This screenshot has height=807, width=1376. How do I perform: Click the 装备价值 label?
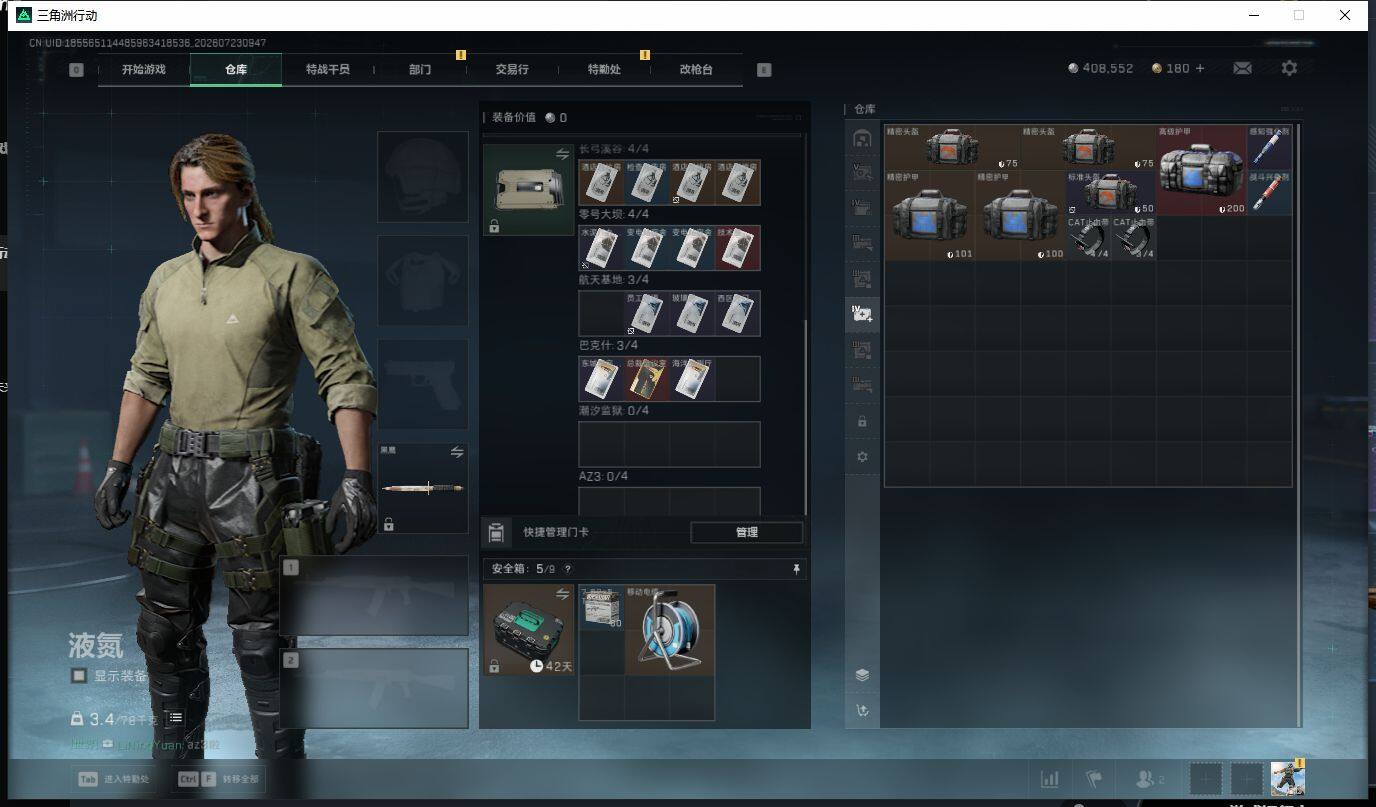coord(514,117)
